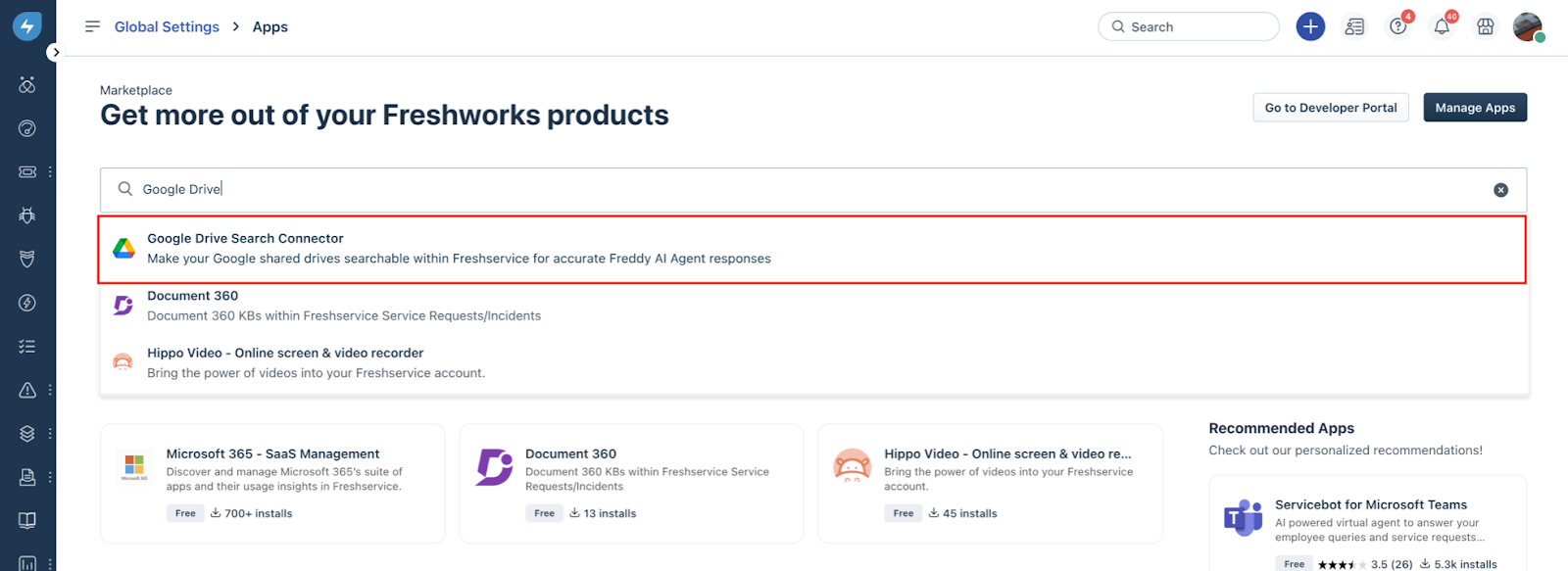Open the Document 360 app card title
The height and width of the screenshot is (571, 1568).
570,453
